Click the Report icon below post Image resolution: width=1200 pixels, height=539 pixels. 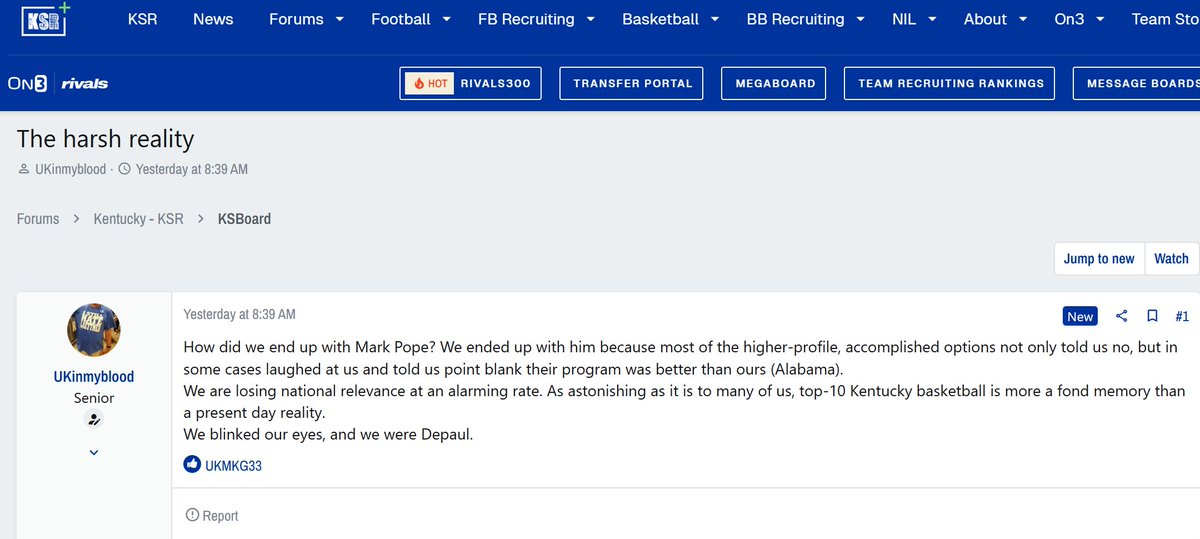tap(193, 515)
